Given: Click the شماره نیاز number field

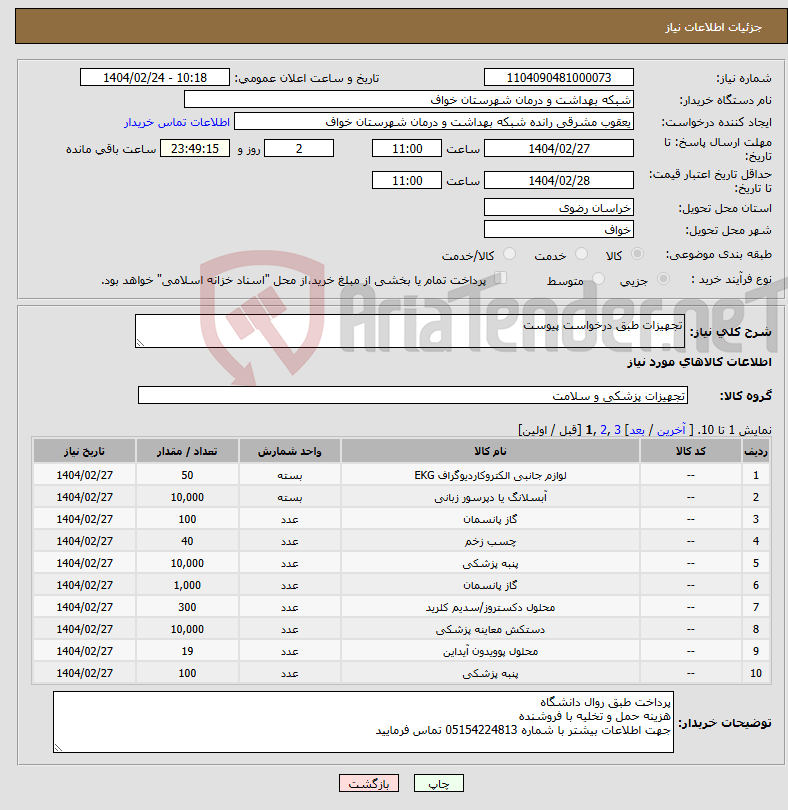Looking at the screenshot, I should (x=559, y=77).
